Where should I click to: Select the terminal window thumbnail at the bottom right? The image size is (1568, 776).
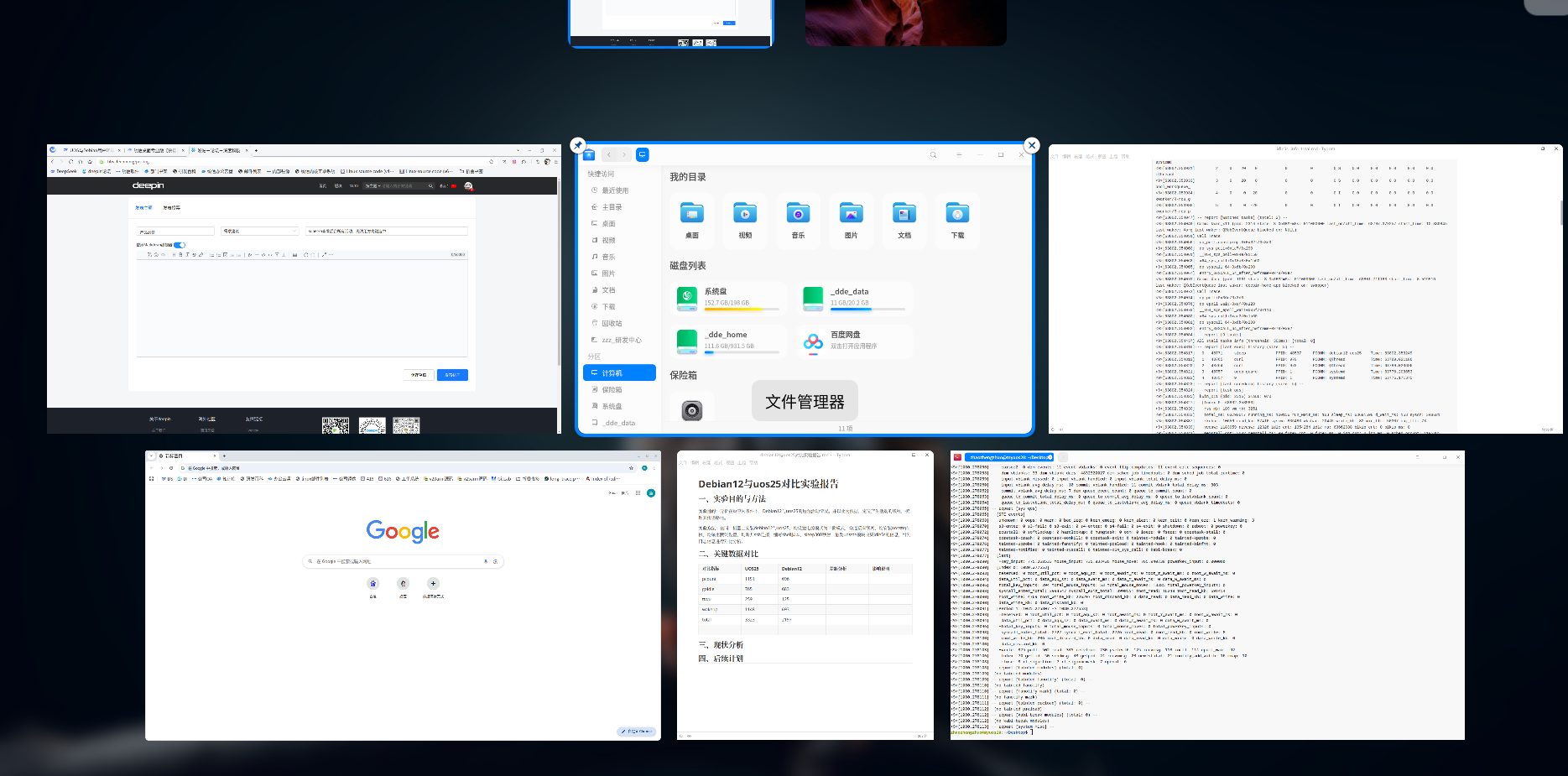pos(1207,596)
